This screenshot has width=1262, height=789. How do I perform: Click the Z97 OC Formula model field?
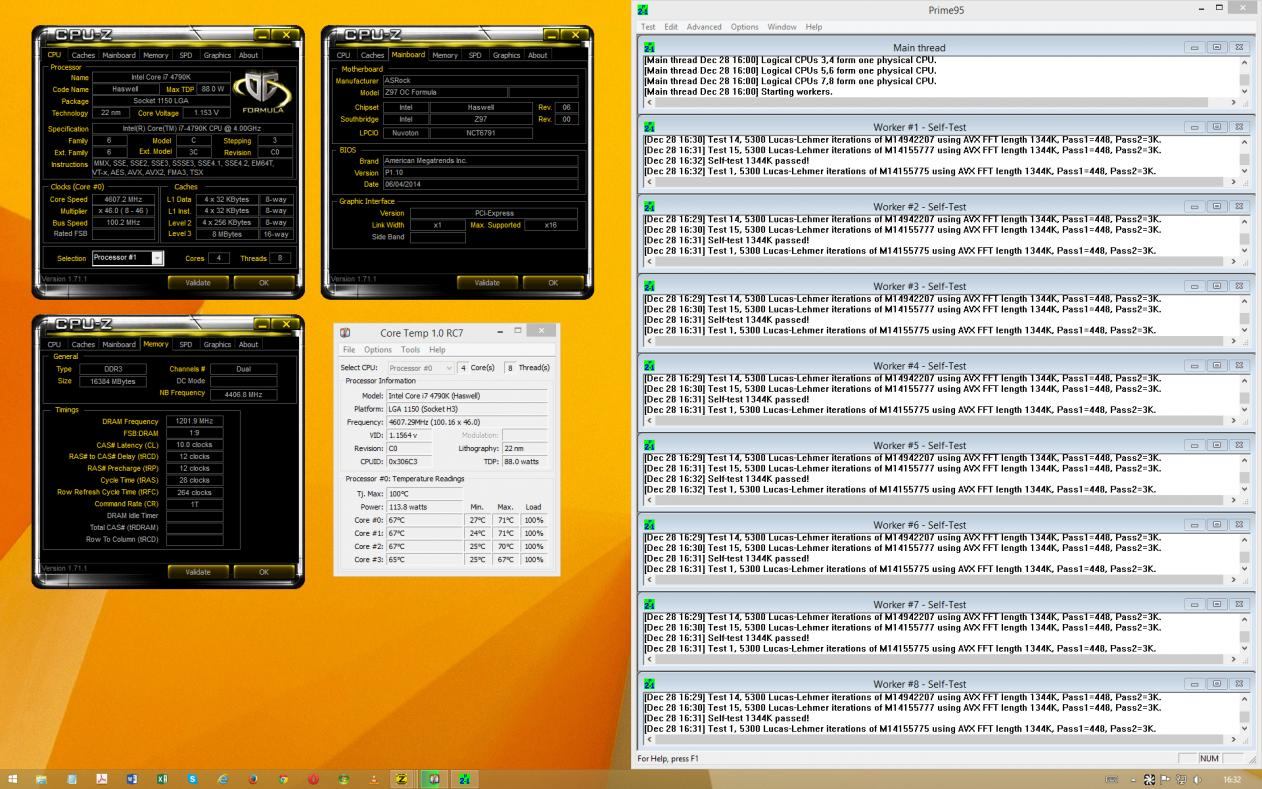coord(444,92)
